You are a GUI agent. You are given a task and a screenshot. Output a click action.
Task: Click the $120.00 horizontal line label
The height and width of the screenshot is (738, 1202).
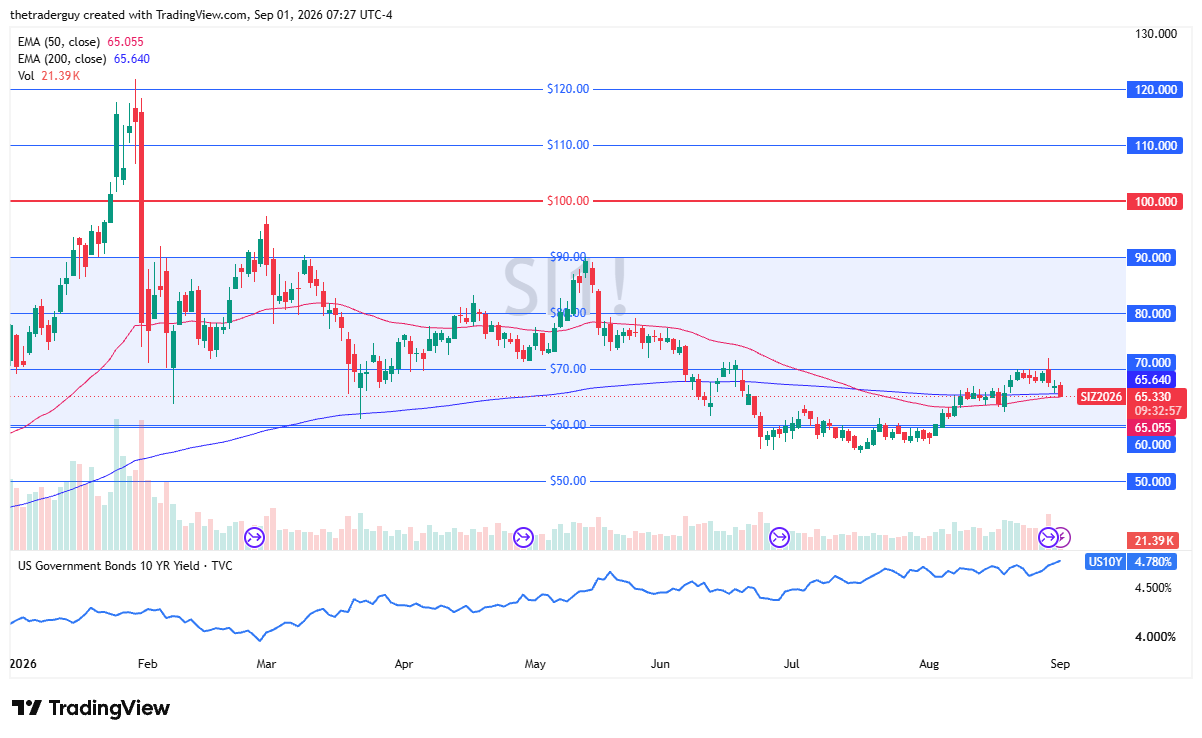pos(568,89)
